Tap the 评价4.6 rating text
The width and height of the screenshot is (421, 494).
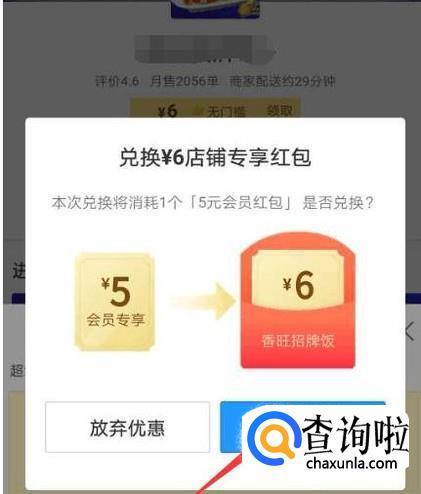(x=117, y=81)
